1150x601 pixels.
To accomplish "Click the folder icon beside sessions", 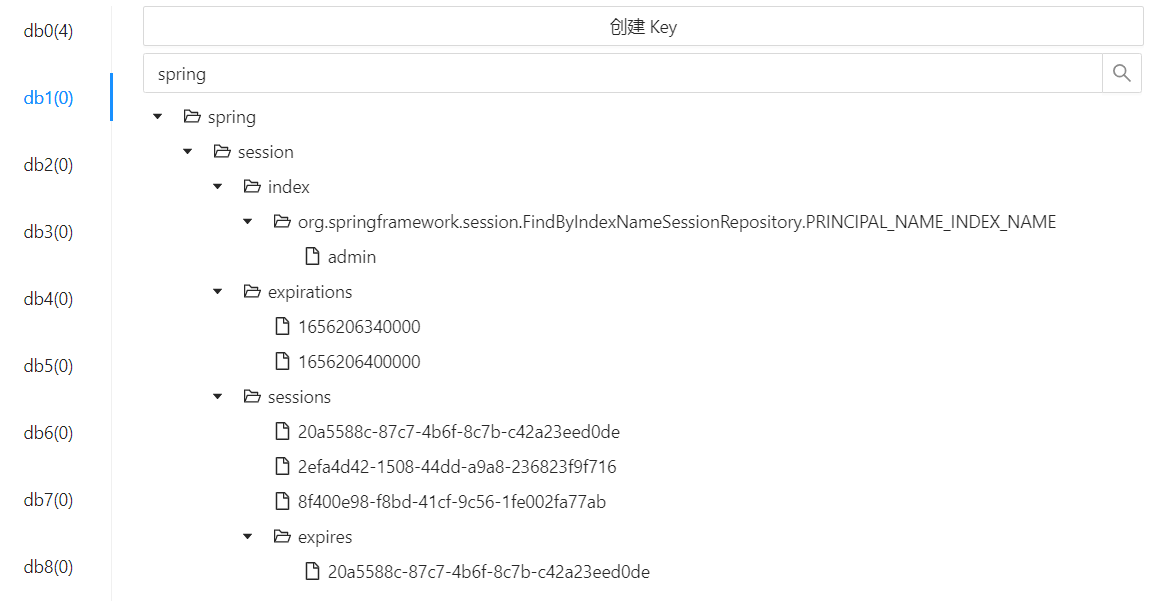I will point(252,397).
